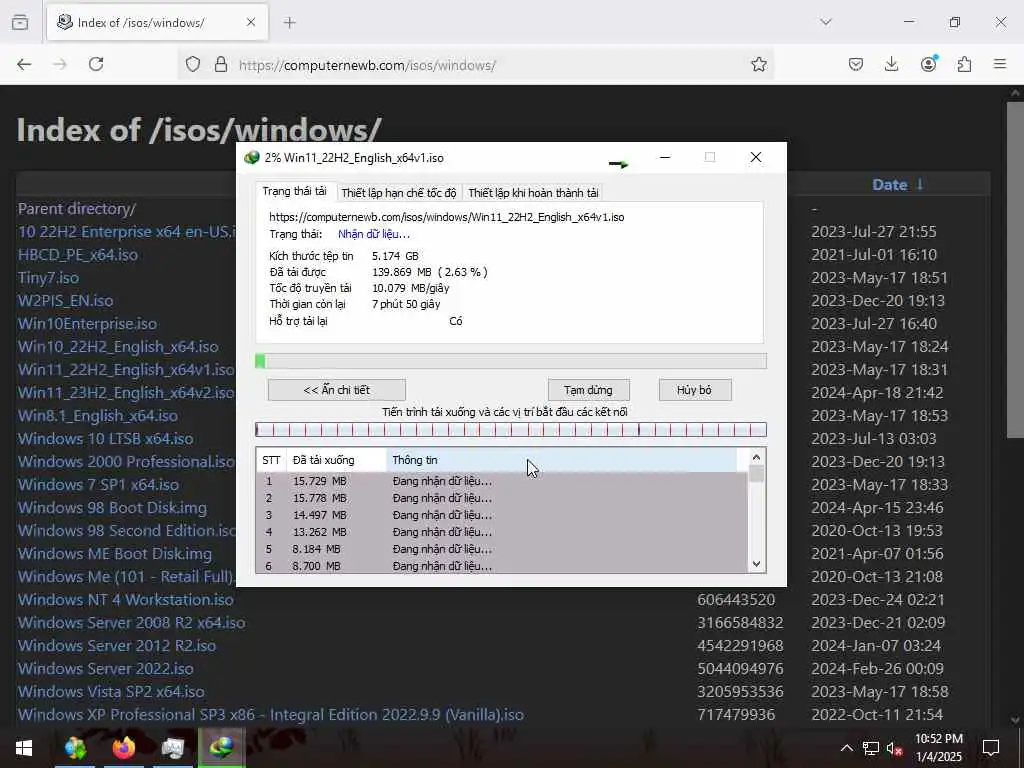Expand the list all tabs chevron
Screen dimensions: 1024x768
(x=825, y=22)
